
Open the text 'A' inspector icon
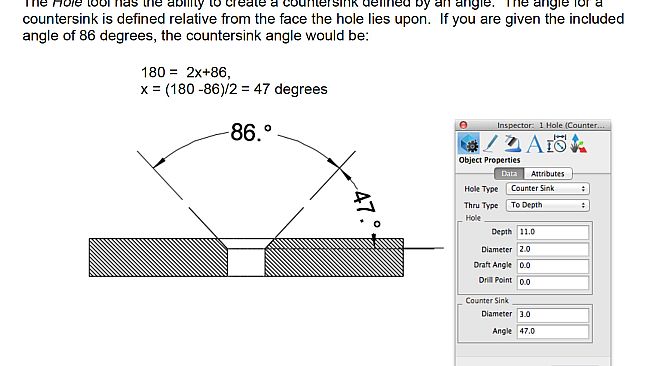[x=534, y=144]
